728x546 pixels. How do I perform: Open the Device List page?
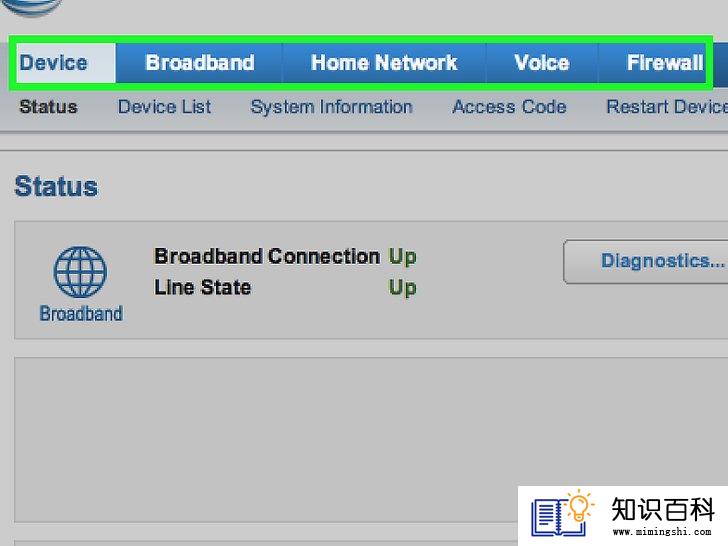point(164,107)
